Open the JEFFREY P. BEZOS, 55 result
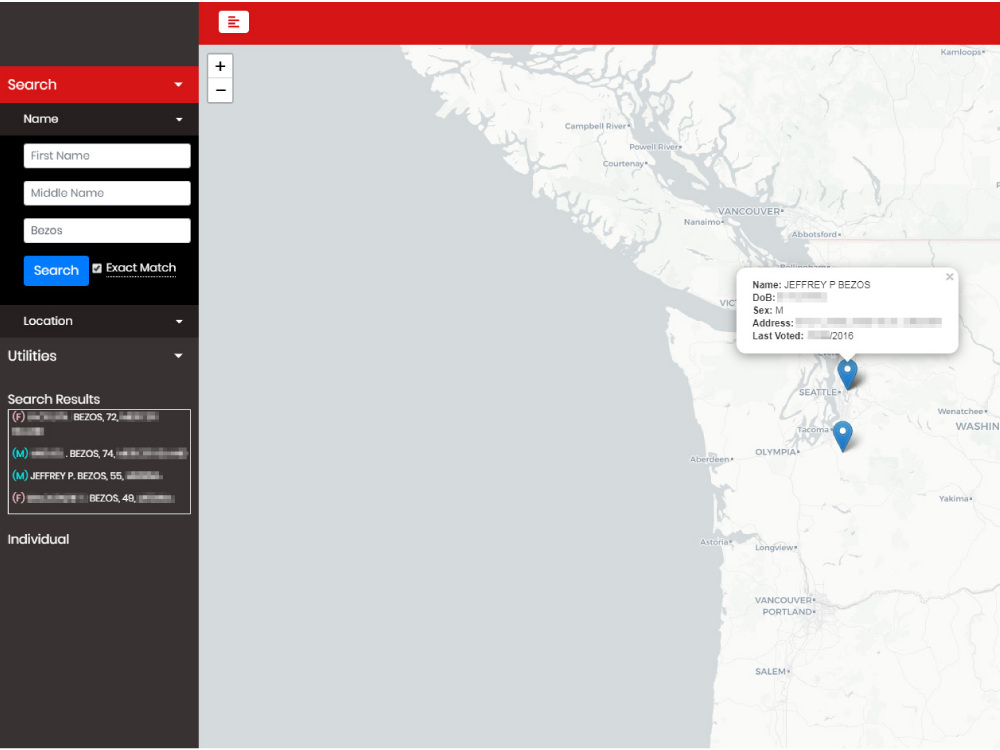The image size is (1000, 750). [87, 476]
